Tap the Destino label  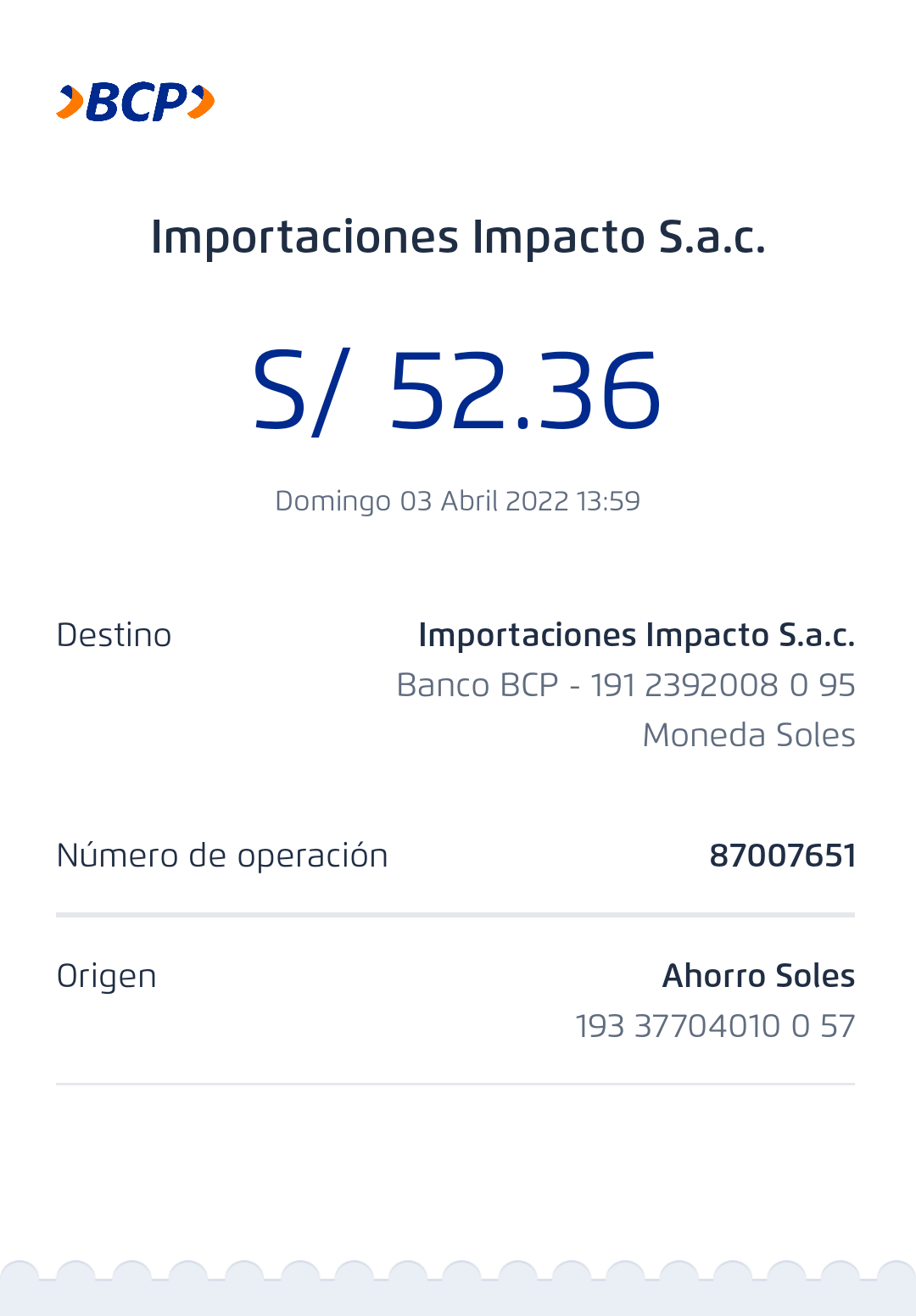(x=114, y=635)
